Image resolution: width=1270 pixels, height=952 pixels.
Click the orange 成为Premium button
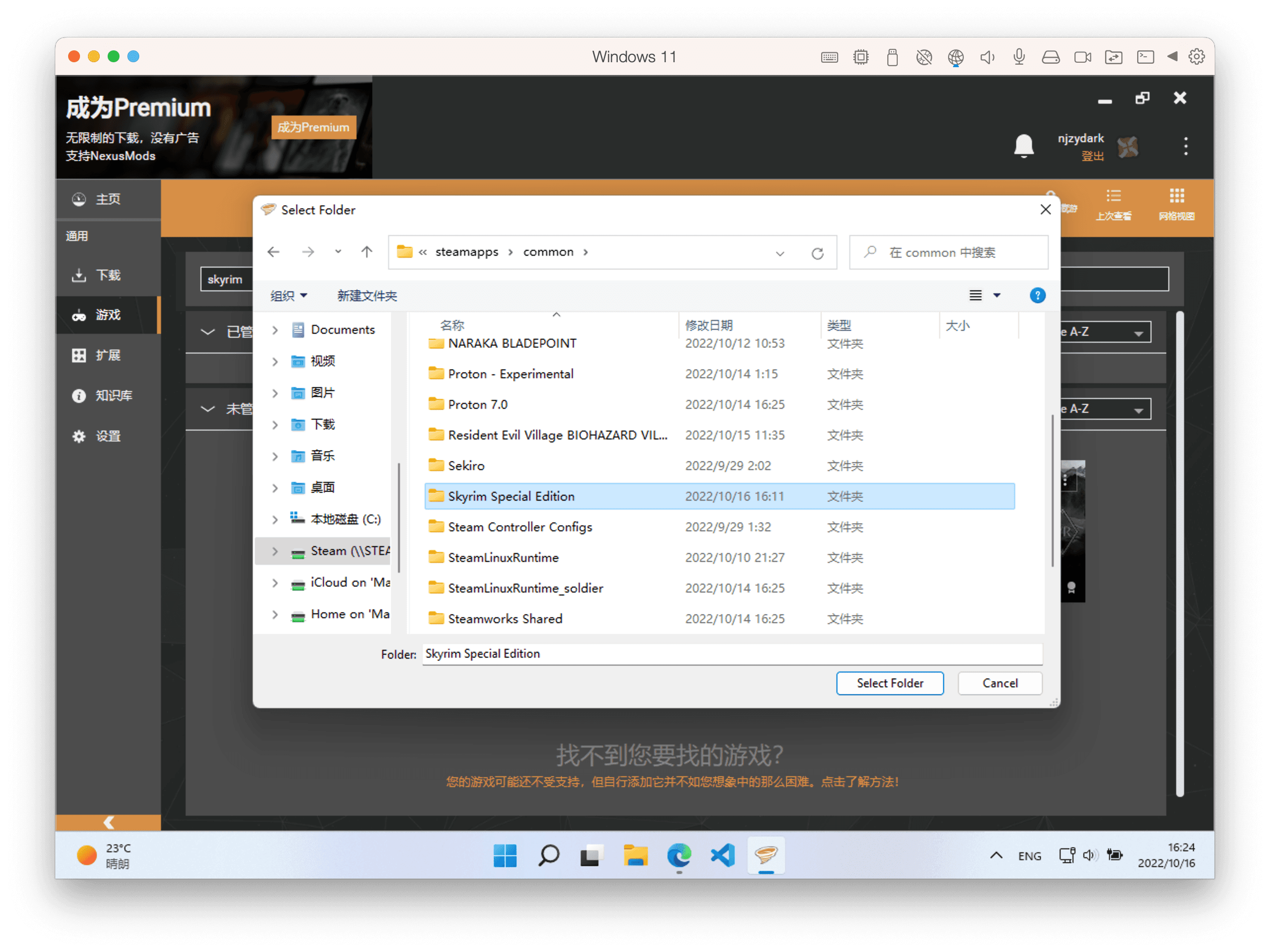pos(314,127)
